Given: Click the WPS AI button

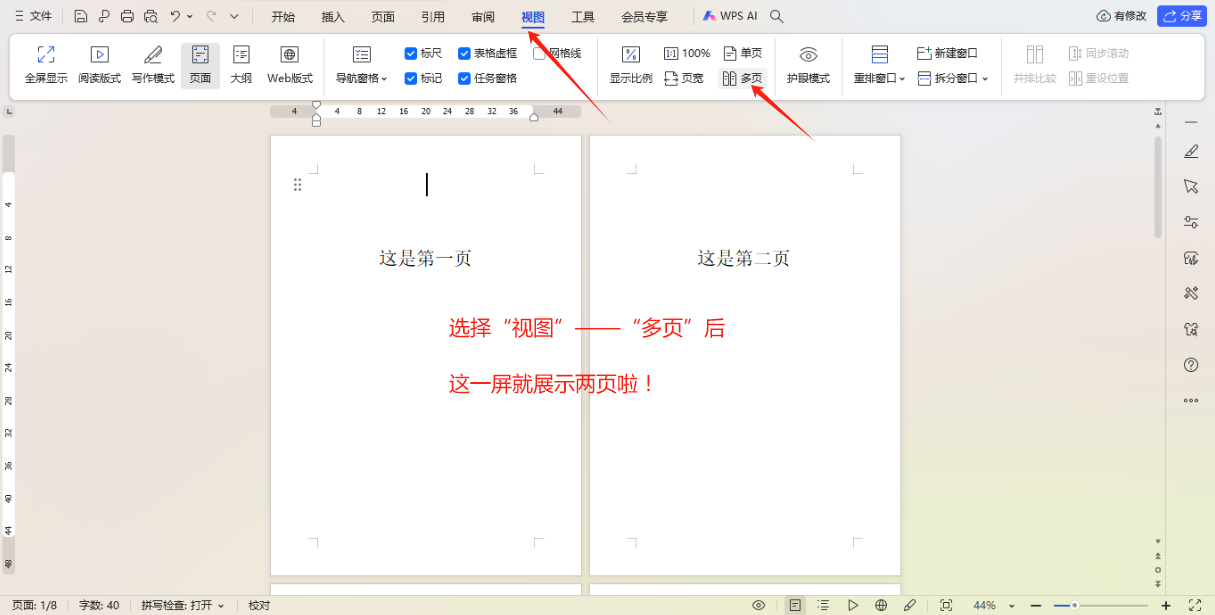Looking at the screenshot, I should pos(730,16).
